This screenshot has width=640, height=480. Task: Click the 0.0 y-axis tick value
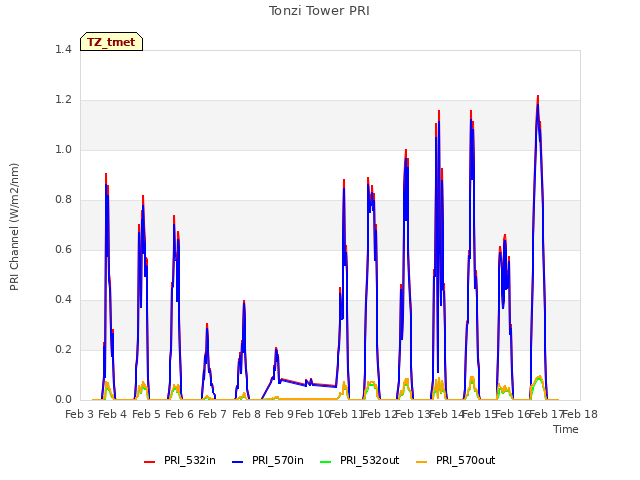click(x=63, y=400)
